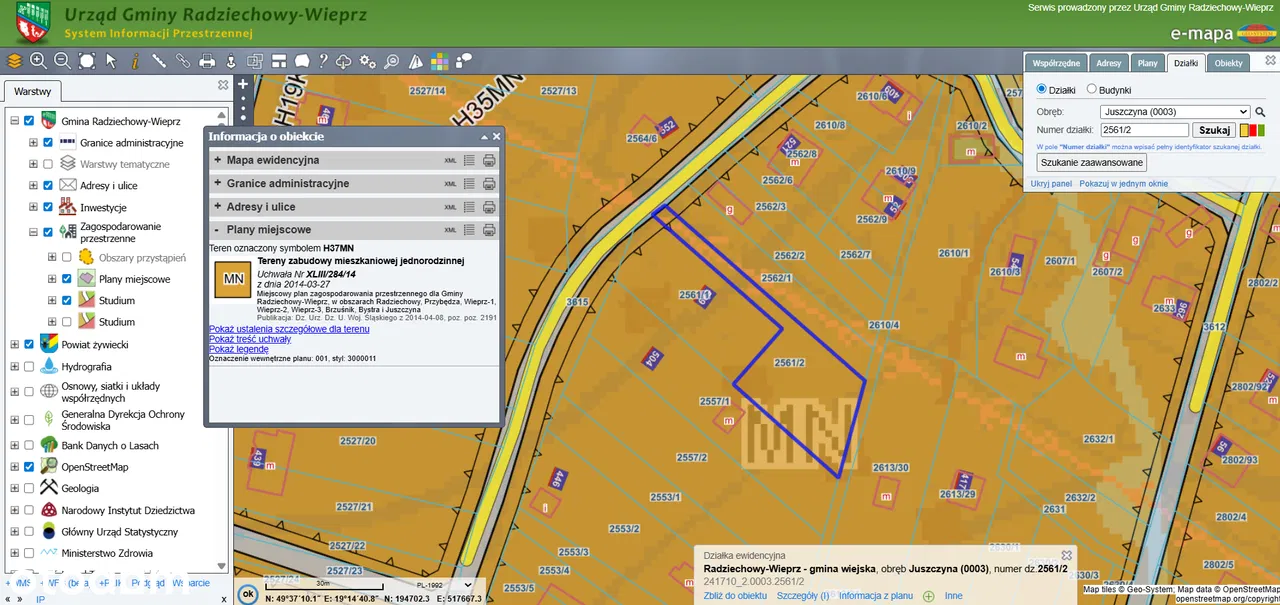Click the zoom in magnifier tool
The image size is (1280, 605).
38,61
